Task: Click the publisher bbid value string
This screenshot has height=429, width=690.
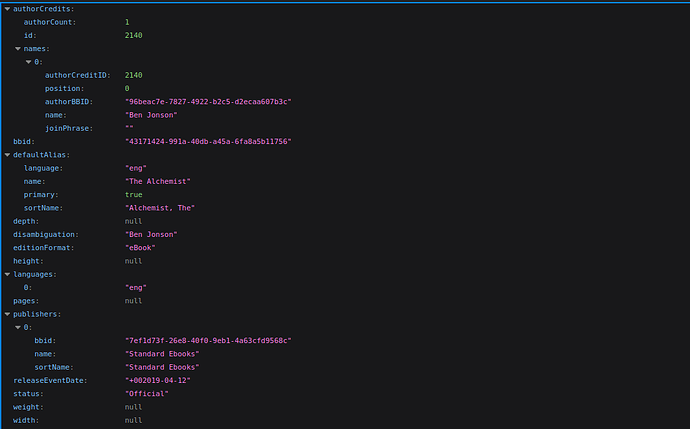Action: 208,340
